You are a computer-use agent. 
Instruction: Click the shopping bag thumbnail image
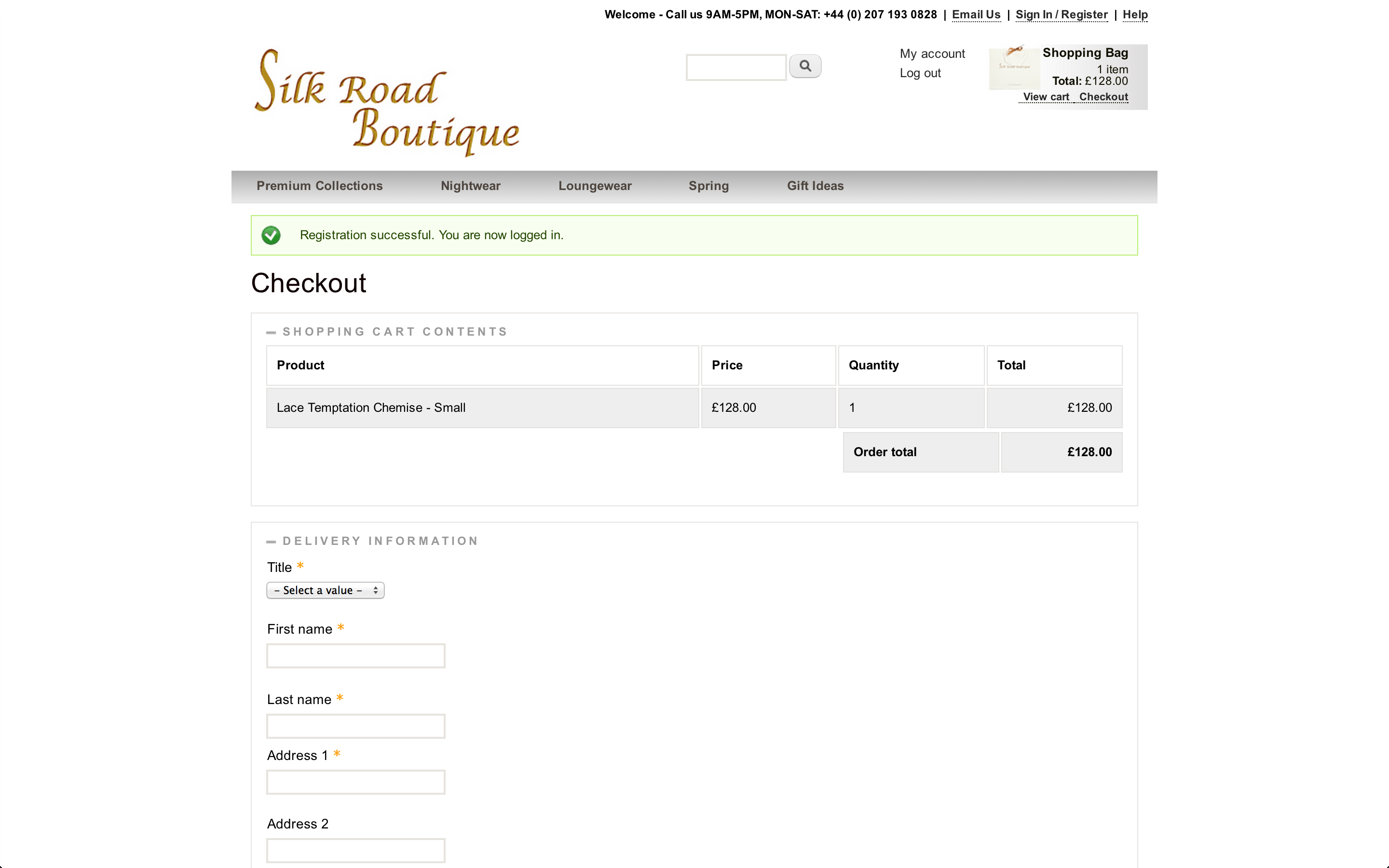1014,68
